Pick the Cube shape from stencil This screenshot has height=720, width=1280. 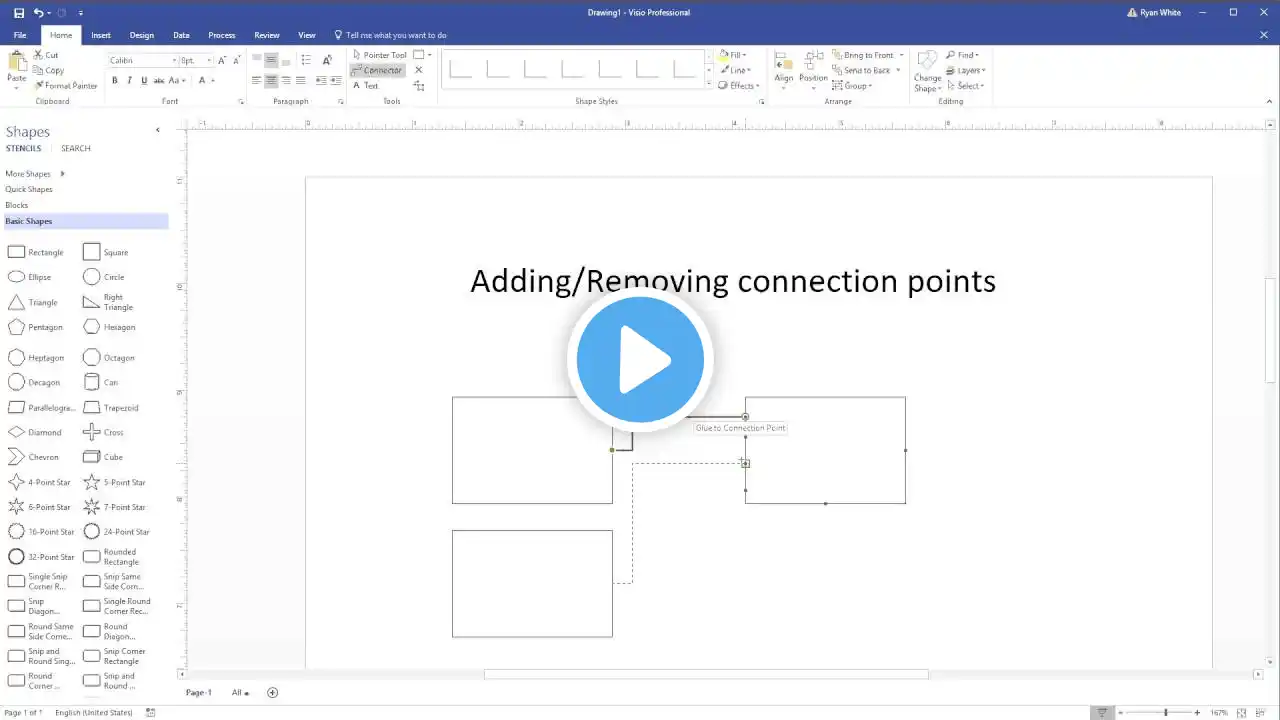point(103,457)
